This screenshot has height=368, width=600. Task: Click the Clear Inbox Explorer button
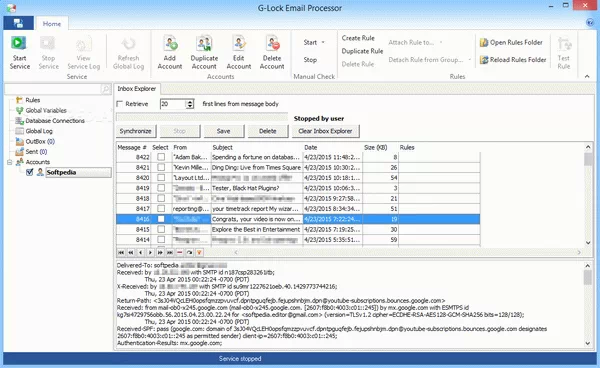(325, 131)
